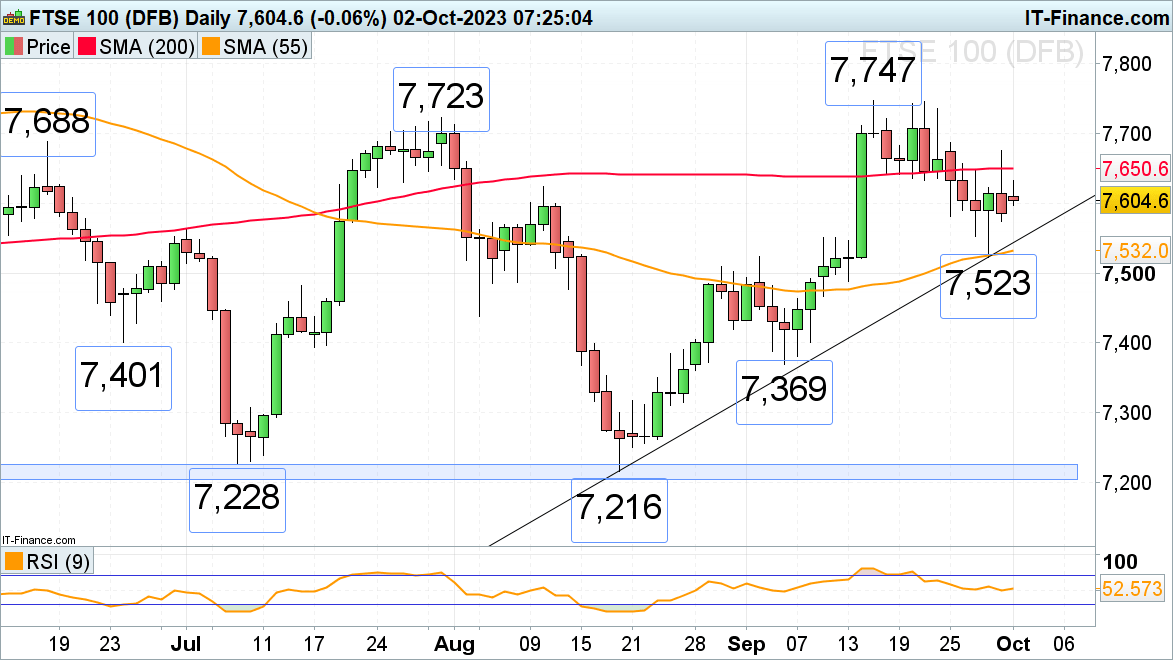Click the 7,800 price axis label

(x=1127, y=64)
